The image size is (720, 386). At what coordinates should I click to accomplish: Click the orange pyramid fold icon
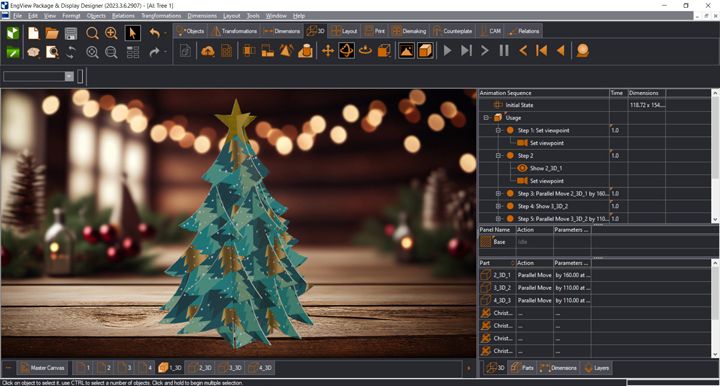pos(287,50)
